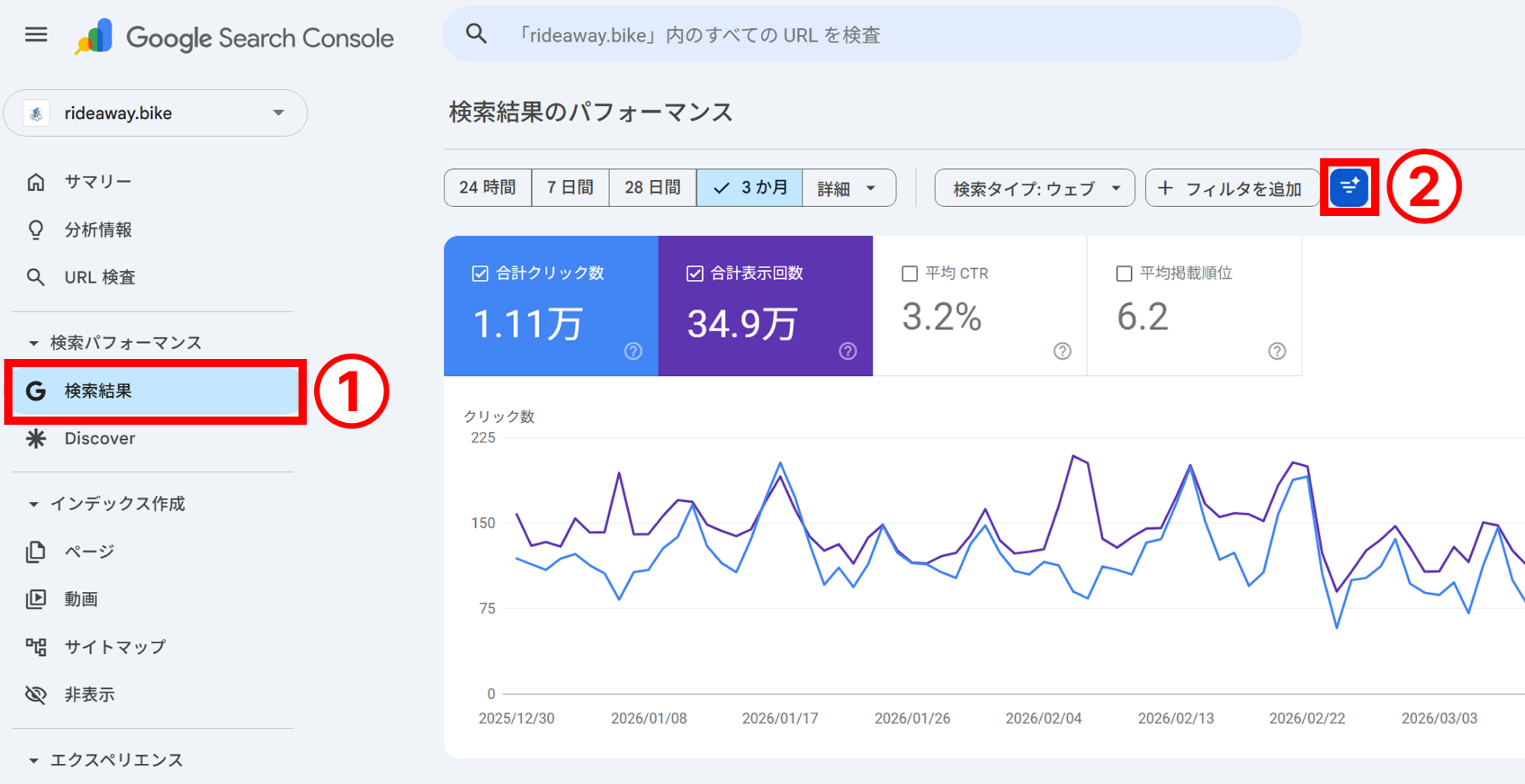
Task: Open the Discover report
Action: [x=99, y=438]
